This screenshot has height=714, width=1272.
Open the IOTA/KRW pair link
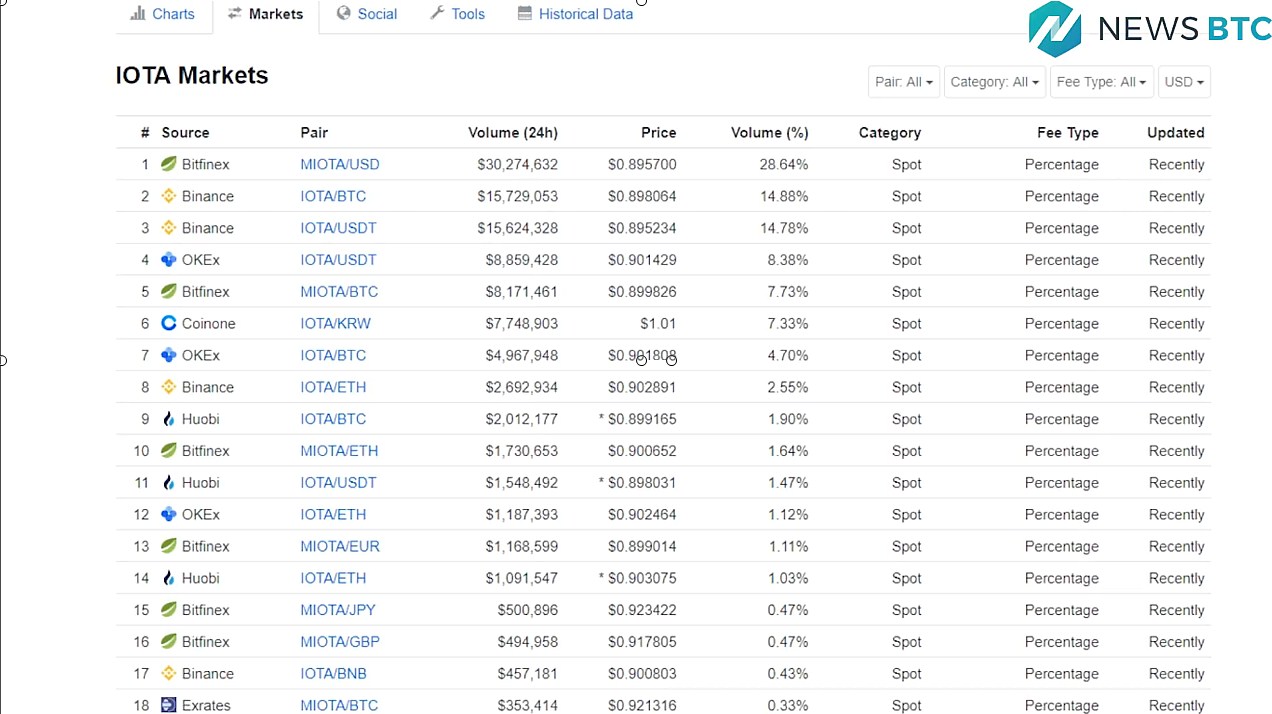tap(335, 323)
